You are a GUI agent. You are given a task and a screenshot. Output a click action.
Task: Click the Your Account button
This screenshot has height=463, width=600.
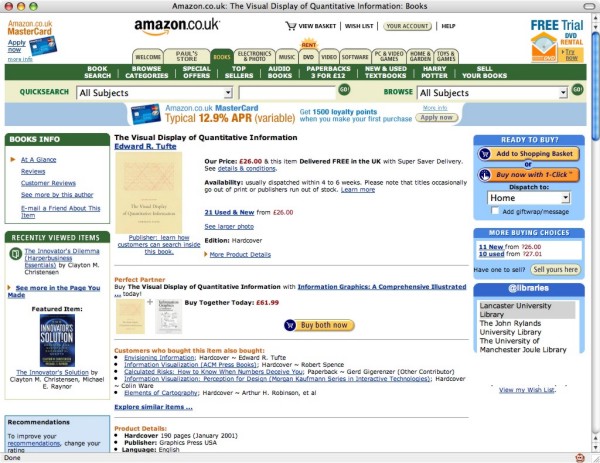click(407, 26)
